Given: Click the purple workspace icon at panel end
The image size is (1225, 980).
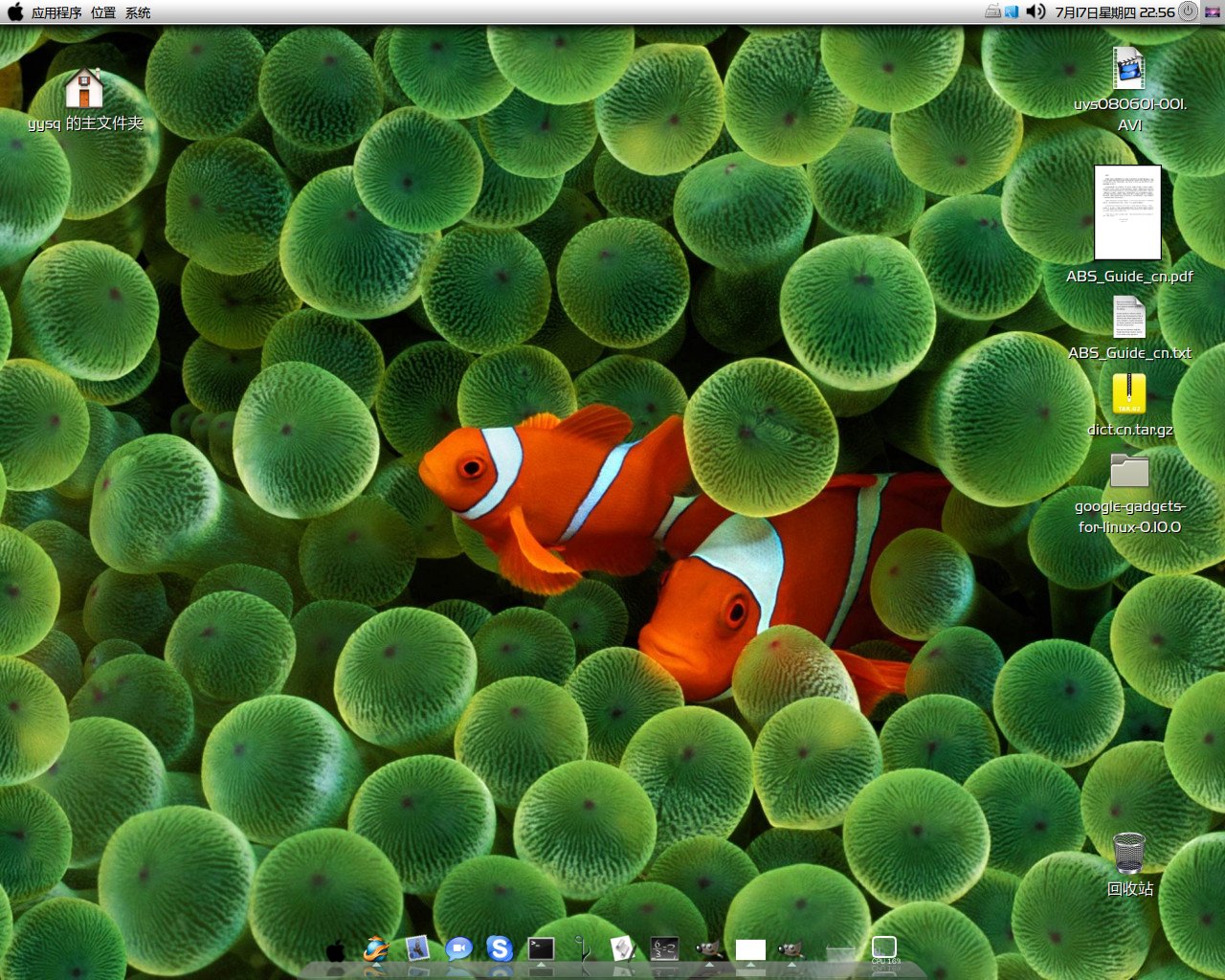Looking at the screenshot, I should [1212, 11].
